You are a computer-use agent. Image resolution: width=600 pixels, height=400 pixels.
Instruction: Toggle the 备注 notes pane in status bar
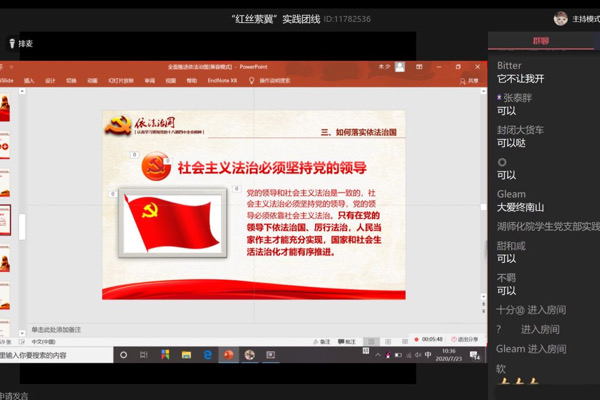[322, 342]
